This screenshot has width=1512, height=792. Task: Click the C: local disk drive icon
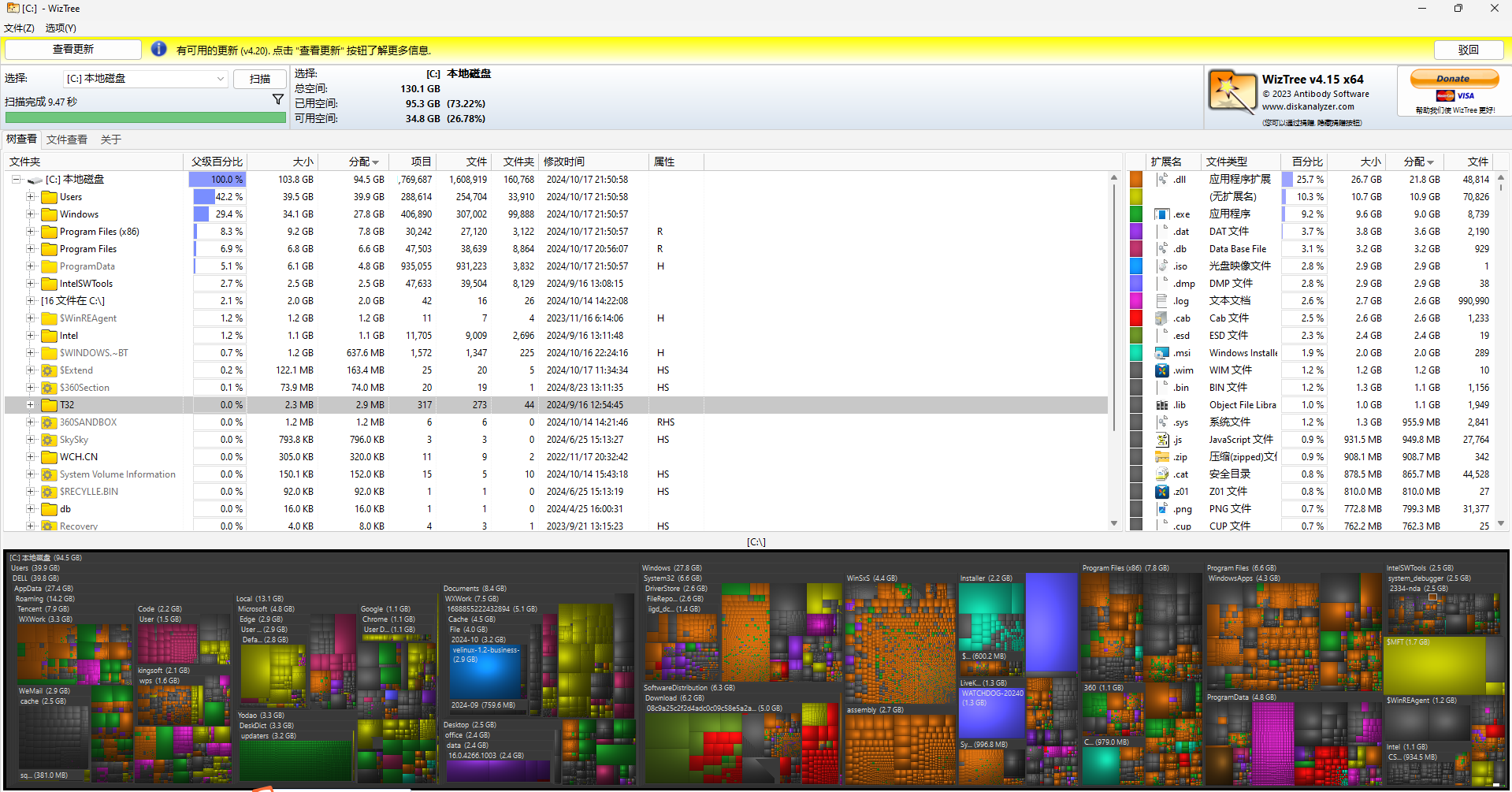click(35, 180)
